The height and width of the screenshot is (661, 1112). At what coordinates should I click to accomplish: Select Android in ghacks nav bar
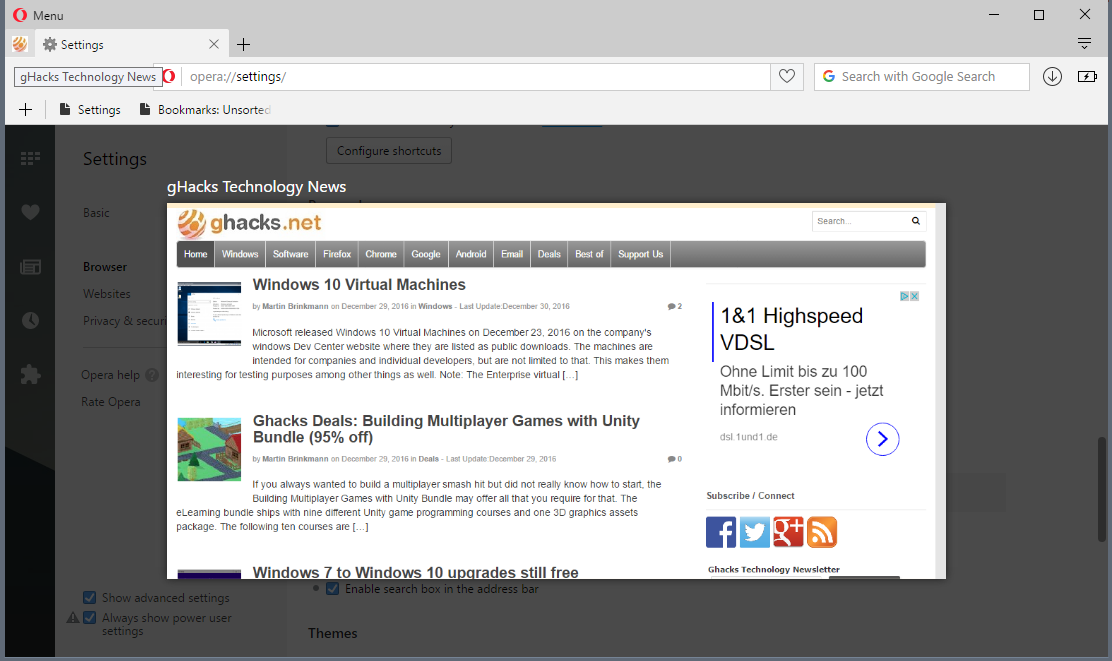(471, 254)
